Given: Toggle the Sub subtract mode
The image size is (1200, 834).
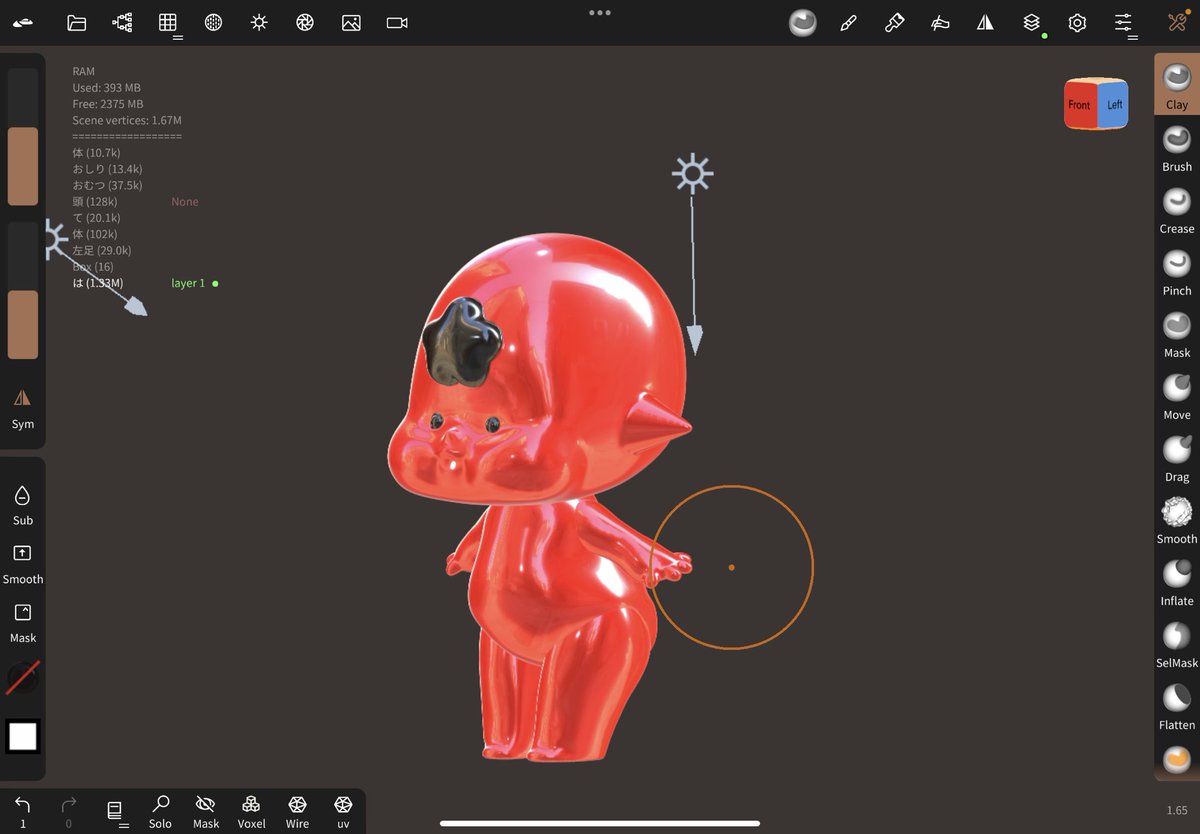Looking at the screenshot, I should click(x=22, y=504).
